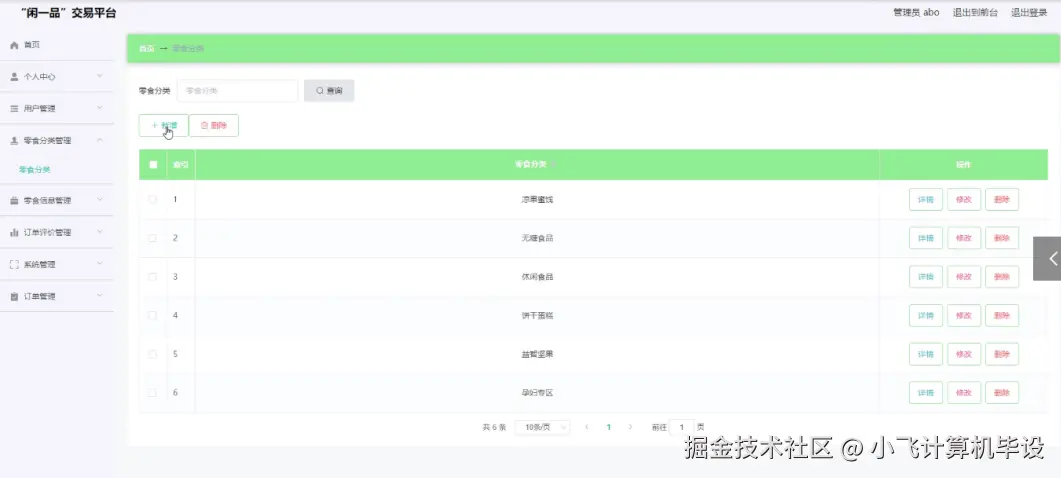Click 修改 for 孕妇专区 row

pos(964,393)
